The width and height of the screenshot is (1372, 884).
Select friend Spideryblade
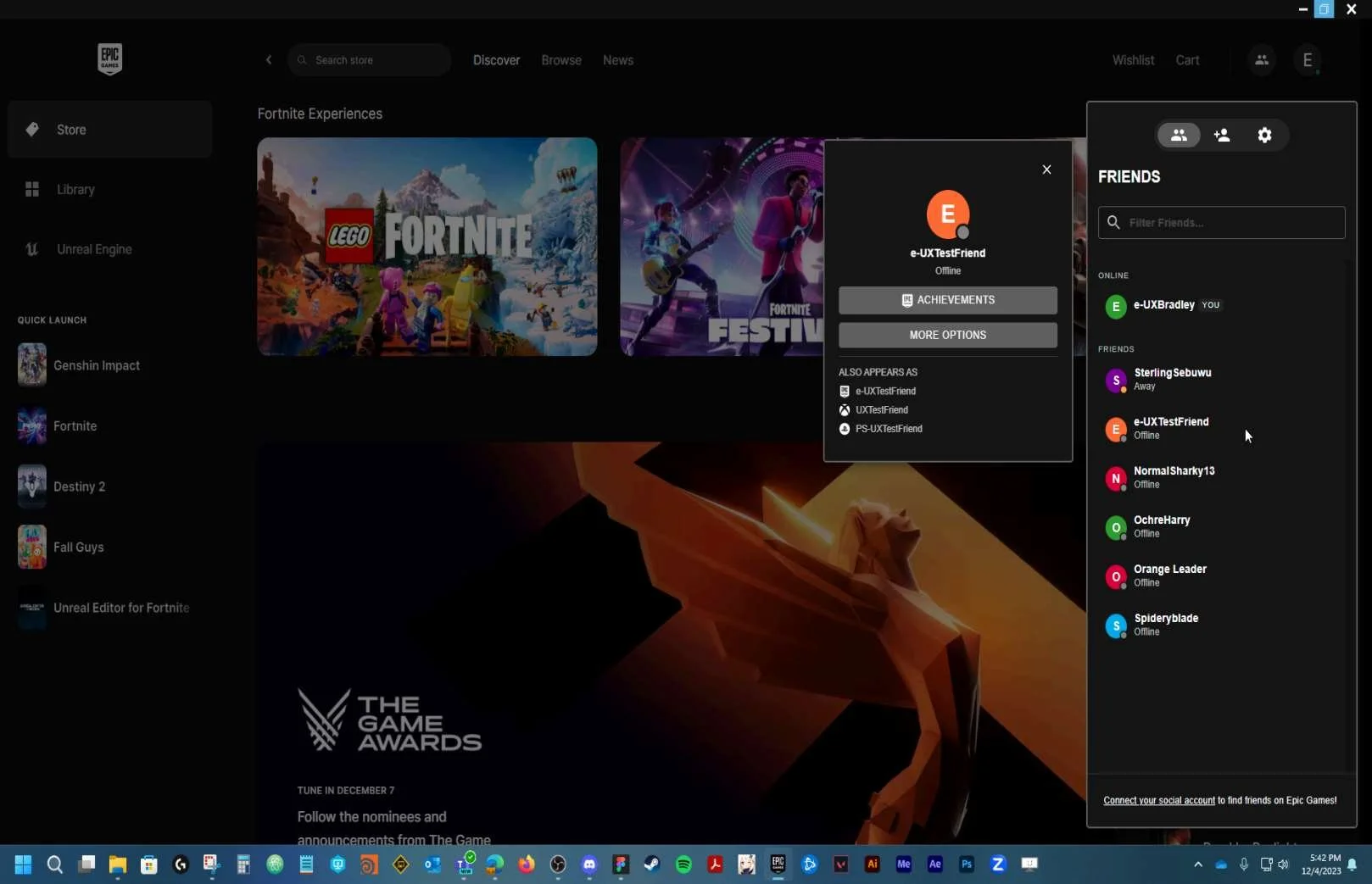(x=1221, y=625)
